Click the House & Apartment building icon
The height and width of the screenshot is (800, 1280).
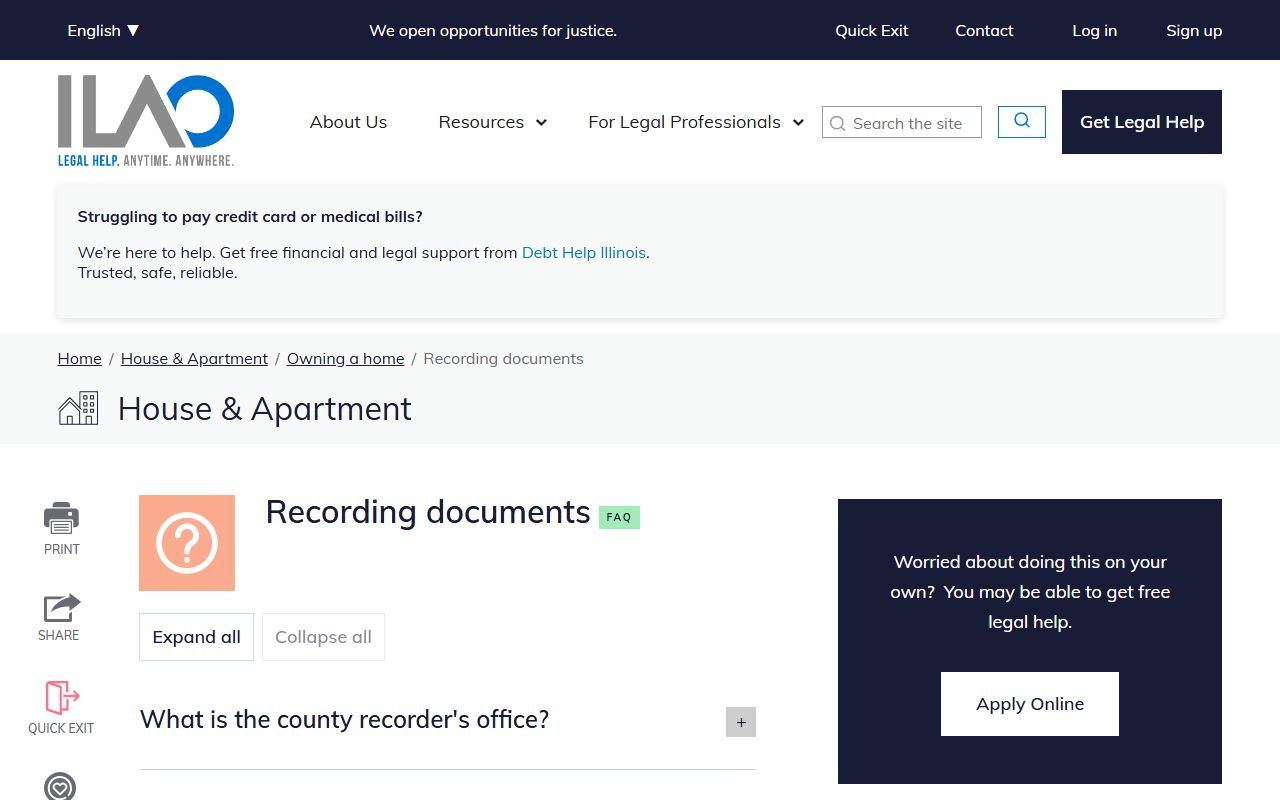(78, 408)
